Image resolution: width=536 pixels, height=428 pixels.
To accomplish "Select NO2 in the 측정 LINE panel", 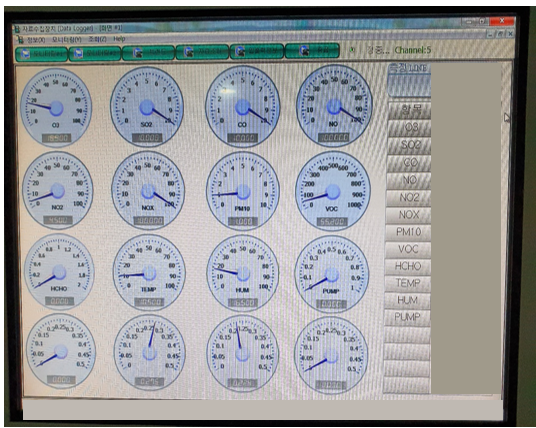I will (408, 198).
